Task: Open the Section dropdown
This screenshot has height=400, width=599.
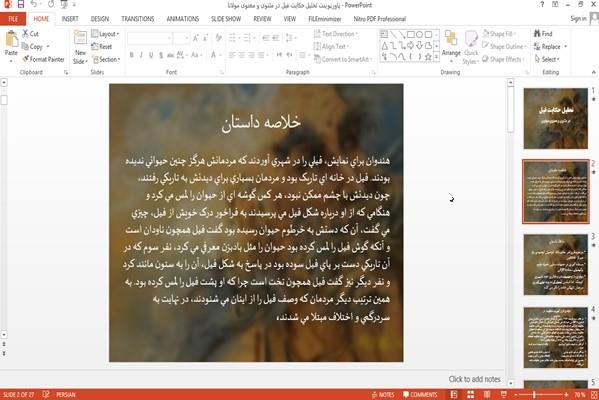Action: coord(106,59)
